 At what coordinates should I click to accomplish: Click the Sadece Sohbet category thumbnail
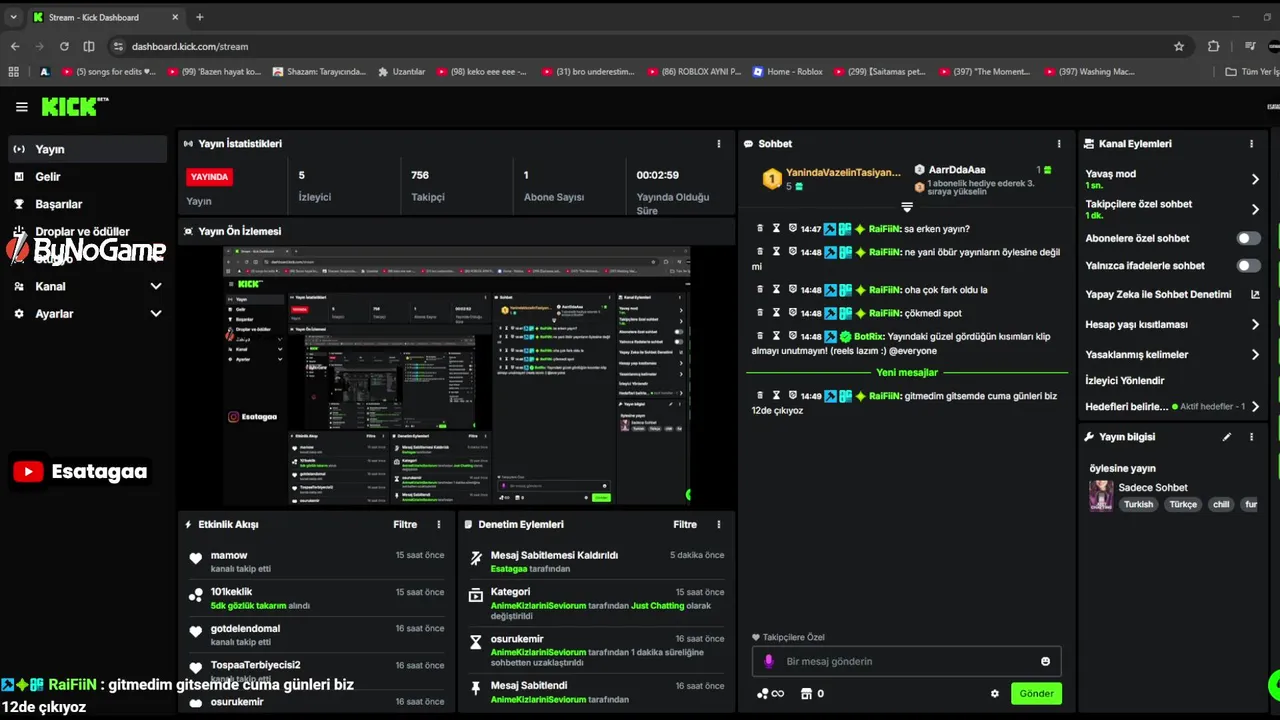[x=1101, y=496]
